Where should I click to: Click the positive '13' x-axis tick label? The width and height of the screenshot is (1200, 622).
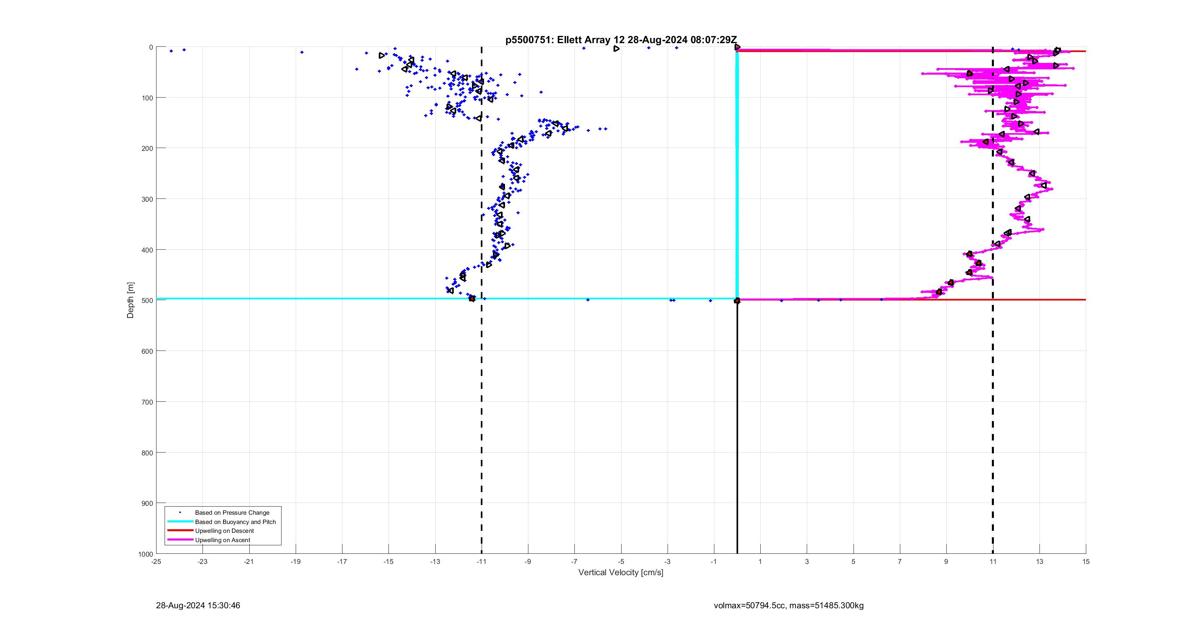click(x=1039, y=561)
